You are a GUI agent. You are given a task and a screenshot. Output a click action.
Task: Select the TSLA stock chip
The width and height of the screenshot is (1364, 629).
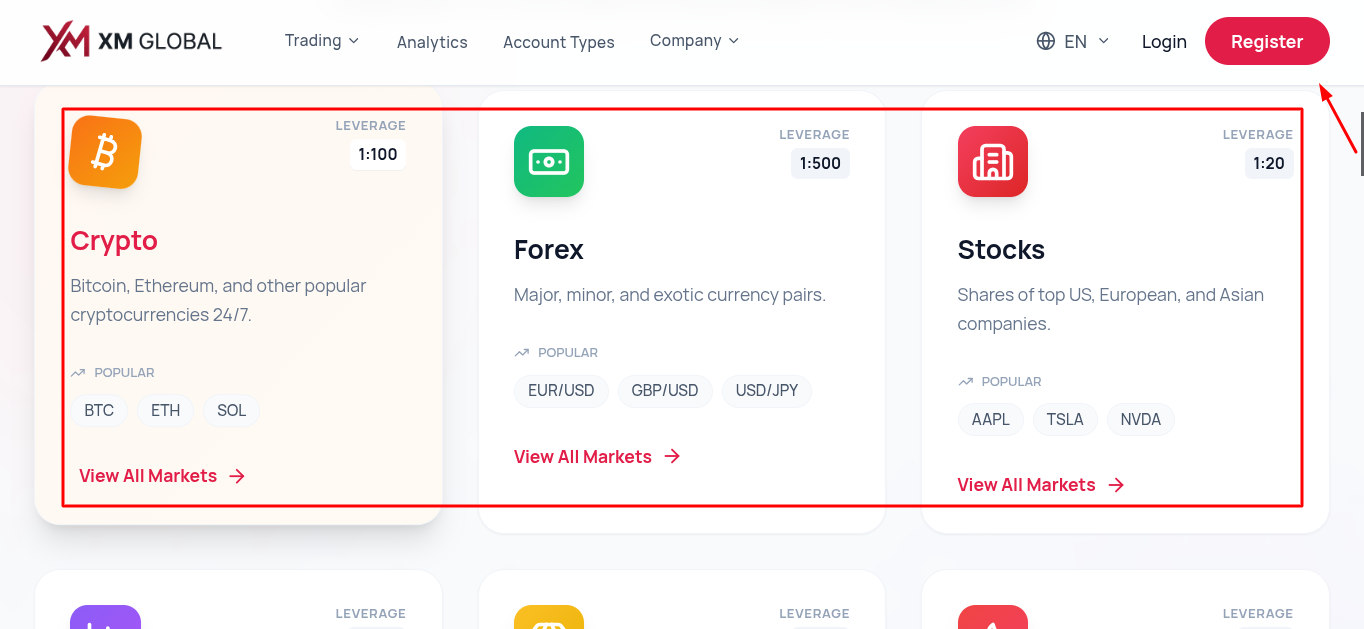click(x=1065, y=420)
